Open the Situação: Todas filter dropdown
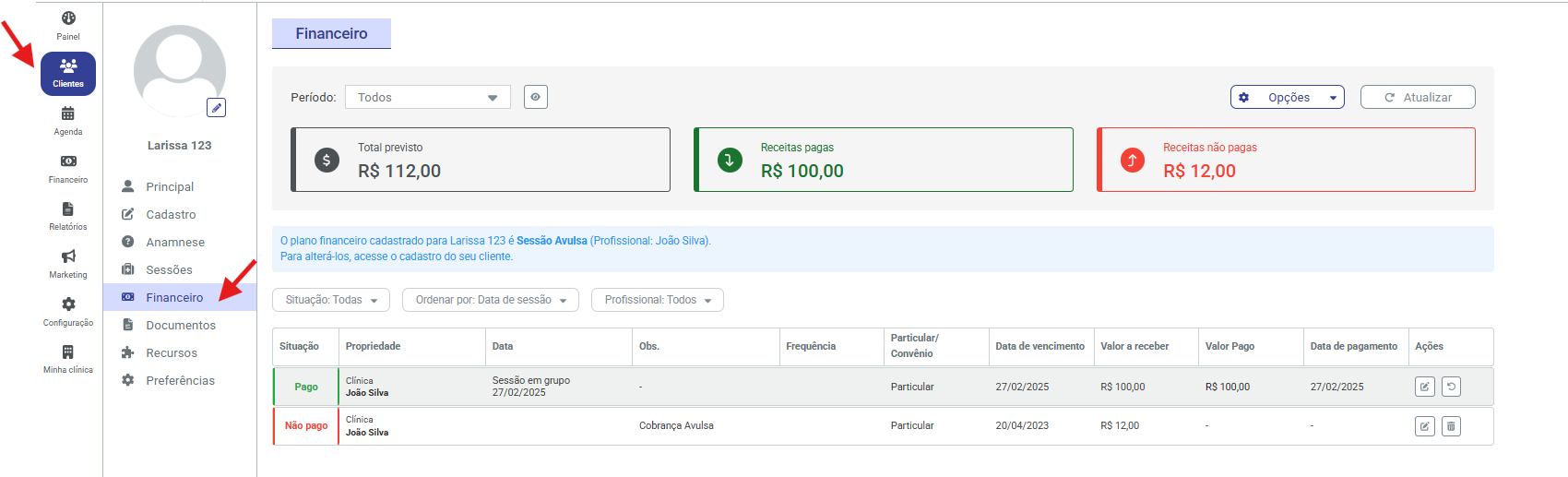This screenshot has width=1568, height=477. coord(331,300)
